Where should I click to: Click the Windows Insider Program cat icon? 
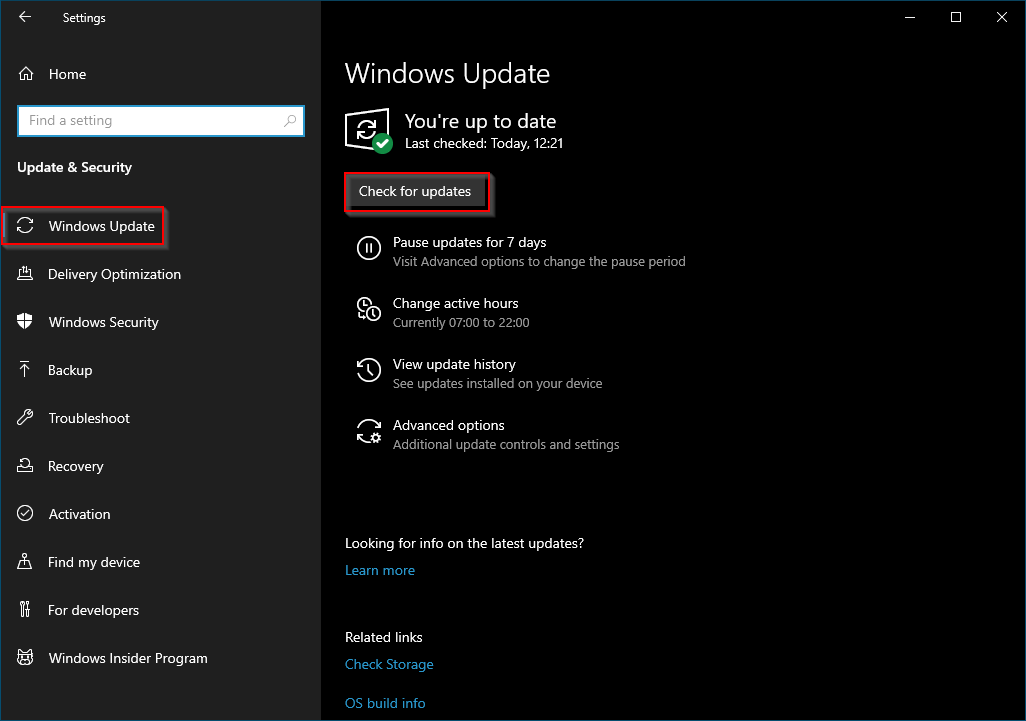25,658
